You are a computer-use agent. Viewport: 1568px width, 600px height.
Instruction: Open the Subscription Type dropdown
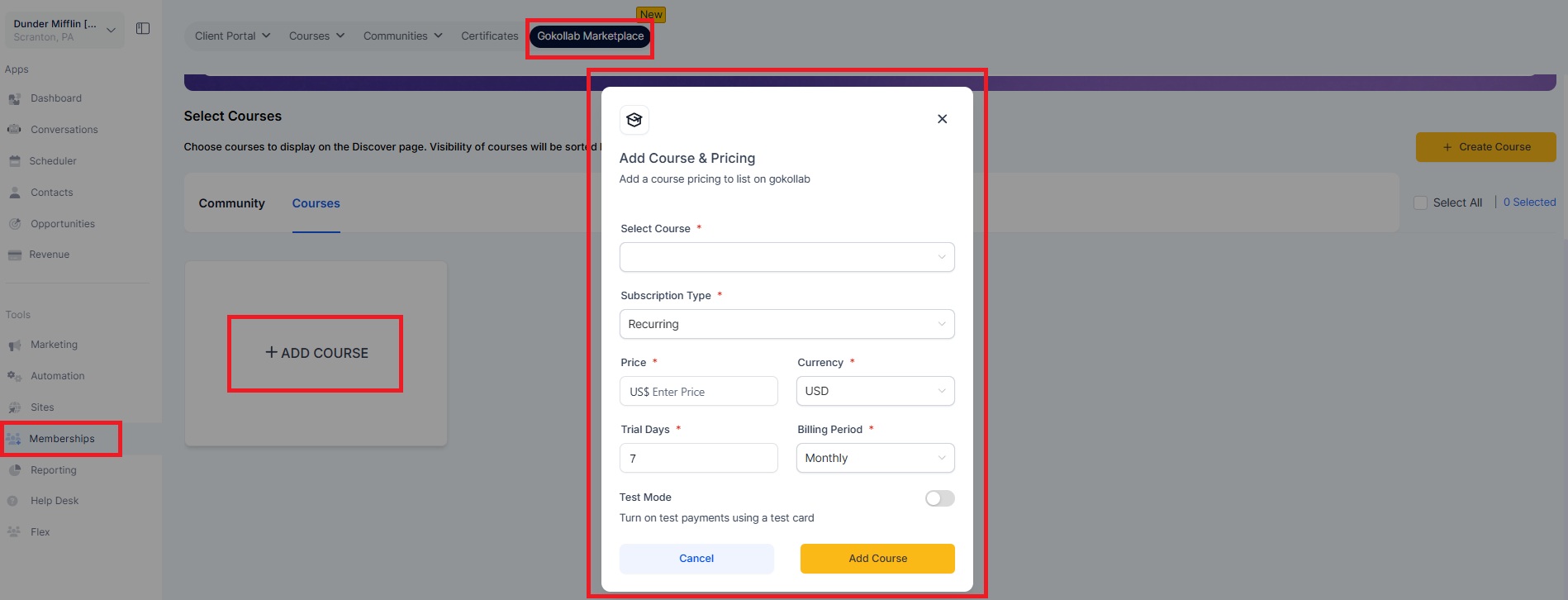tap(786, 324)
